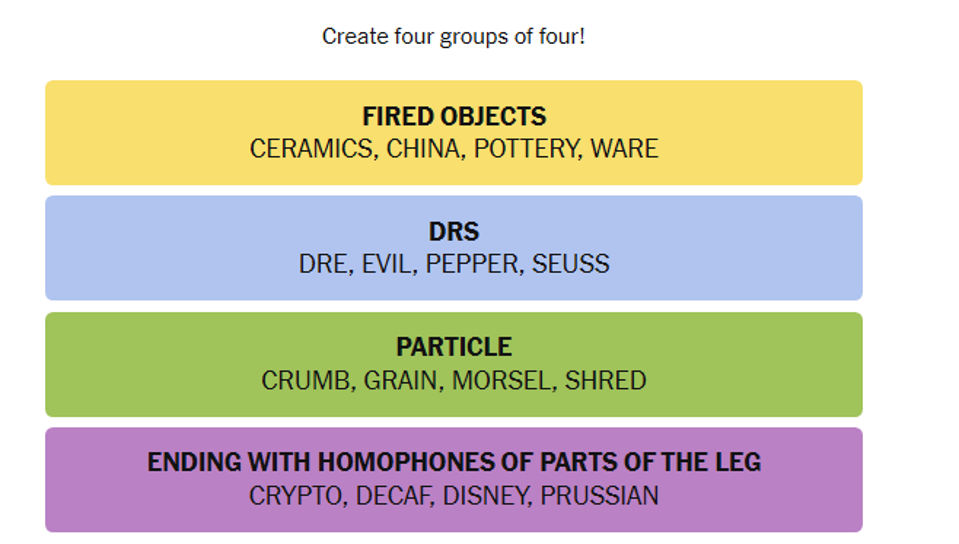This screenshot has height=544, width=959.
Task: Click the word SHRED
Action: [x=605, y=381]
